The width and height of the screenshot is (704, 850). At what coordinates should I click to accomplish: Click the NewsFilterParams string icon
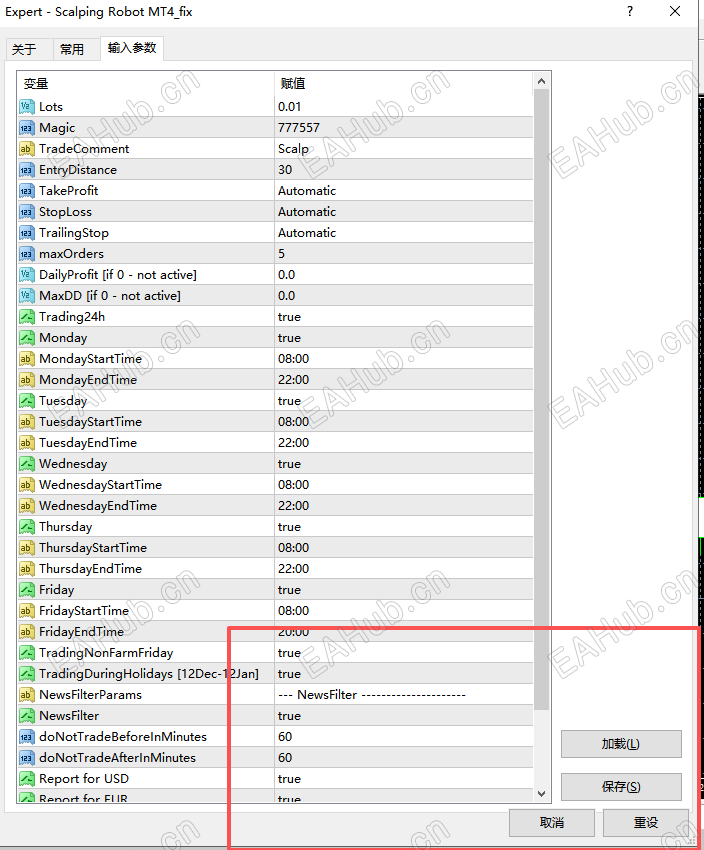tap(27, 695)
